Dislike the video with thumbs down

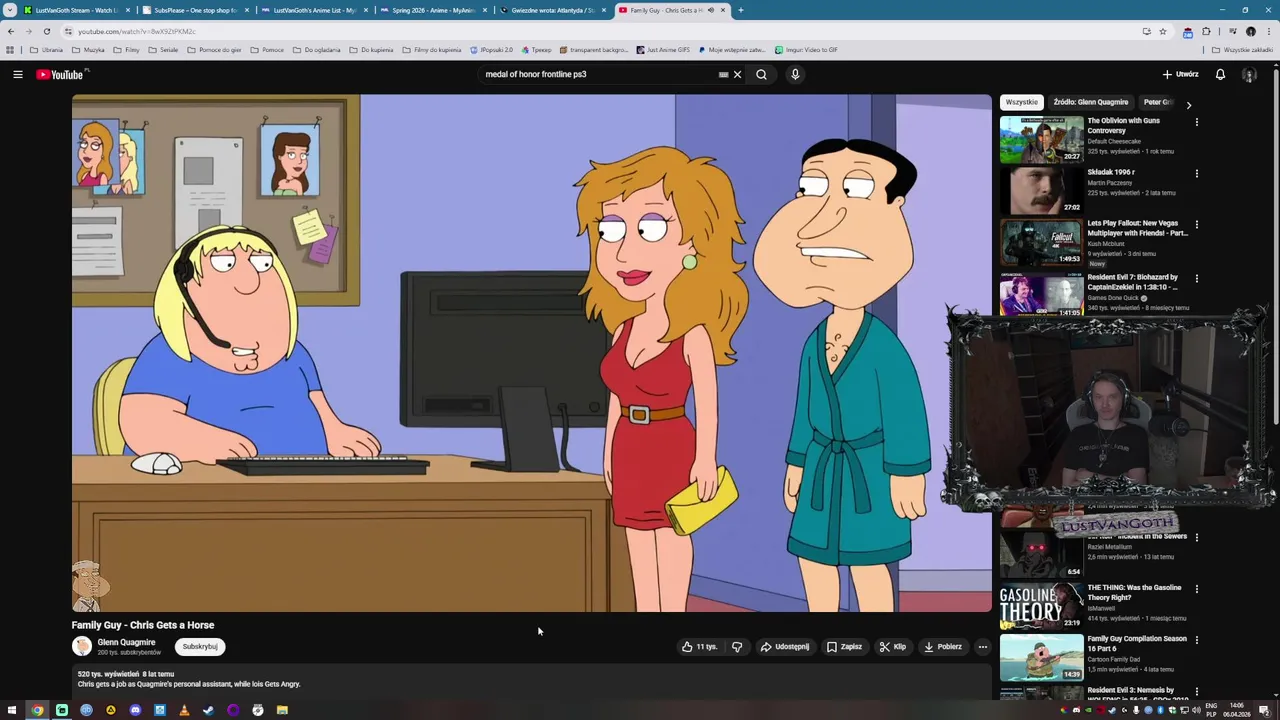[x=737, y=647]
